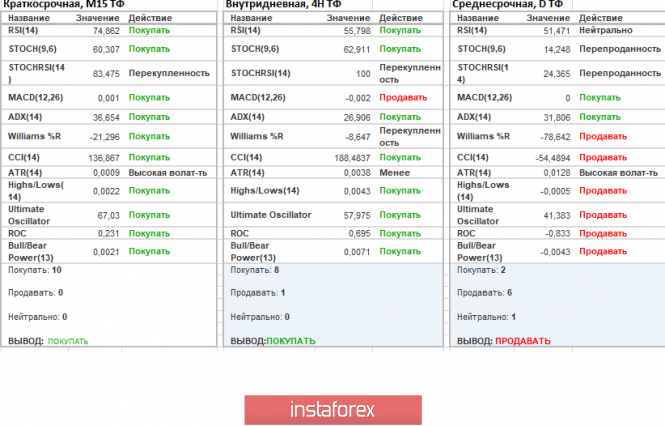Click the instaforex logo banner
Screen dimensions: 665x426
333,410
